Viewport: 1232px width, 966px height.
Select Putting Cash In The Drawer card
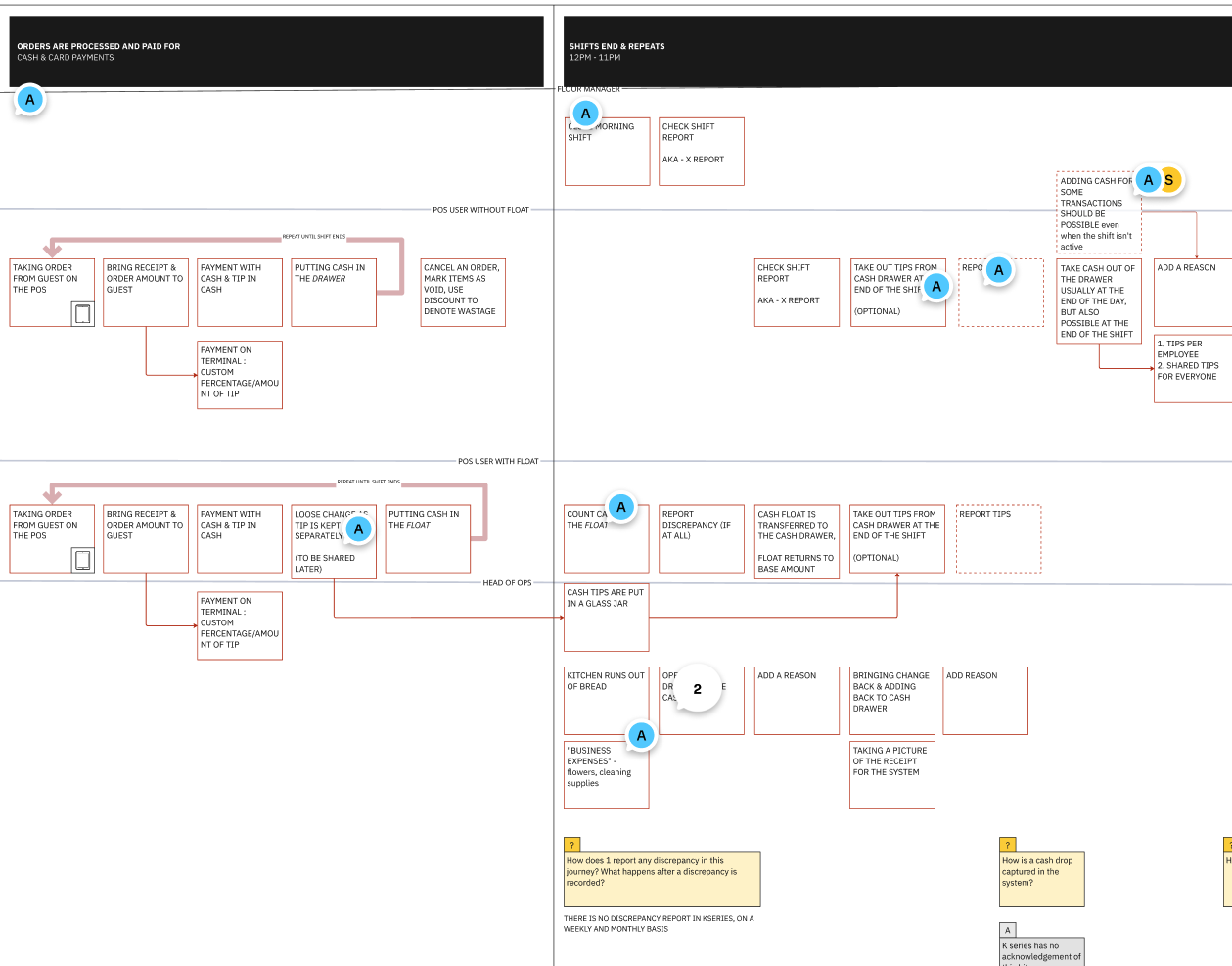[334, 293]
